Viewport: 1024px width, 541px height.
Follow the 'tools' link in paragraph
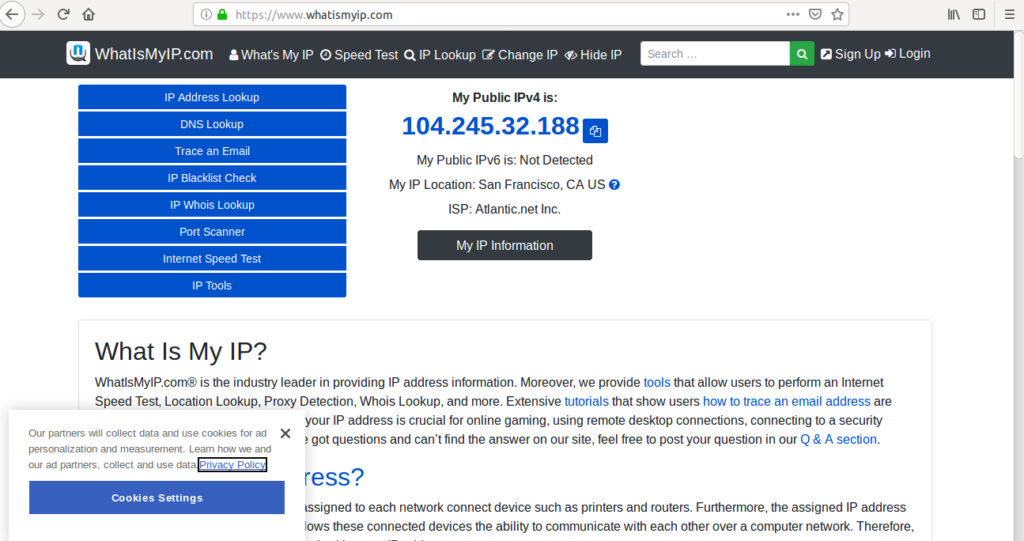(657, 382)
